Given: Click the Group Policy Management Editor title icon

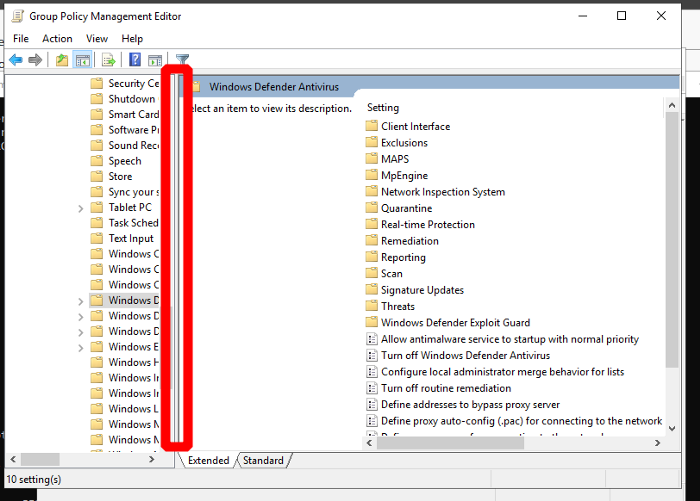Looking at the screenshot, I should coord(17,16).
